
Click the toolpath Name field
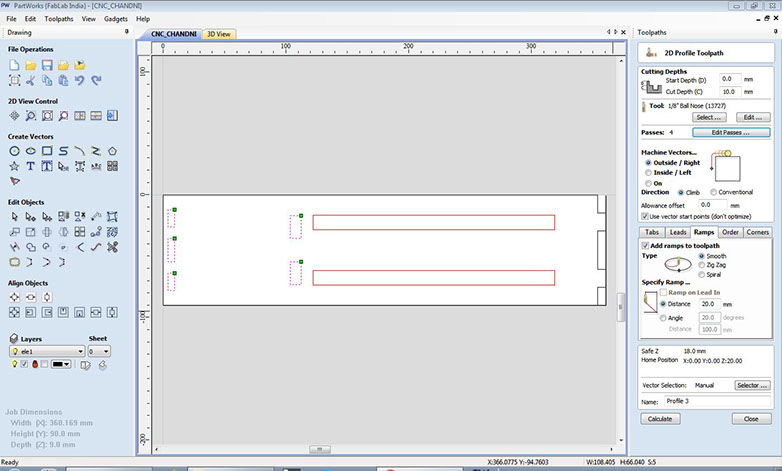(x=717, y=401)
